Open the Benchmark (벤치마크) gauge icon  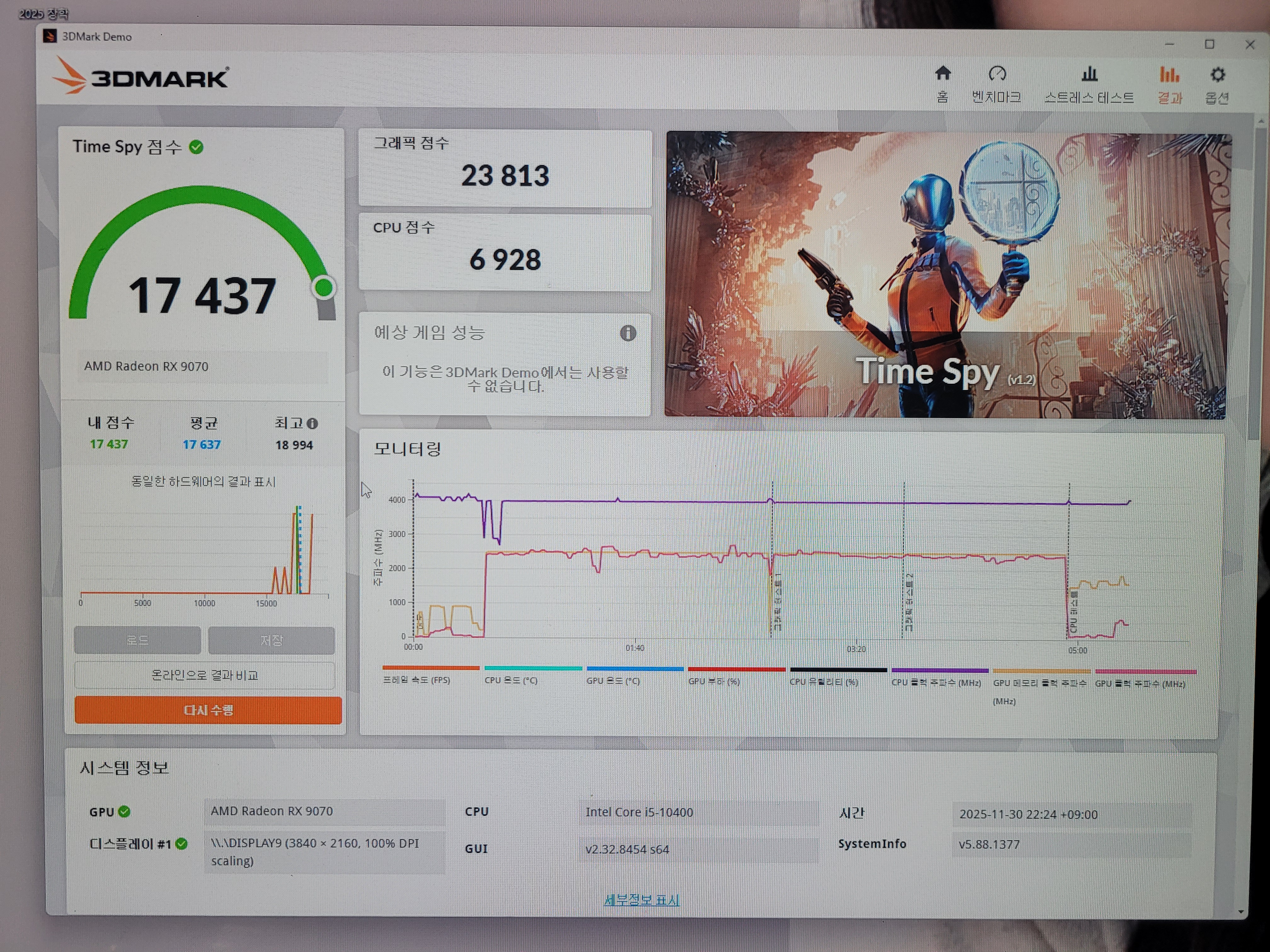click(997, 75)
